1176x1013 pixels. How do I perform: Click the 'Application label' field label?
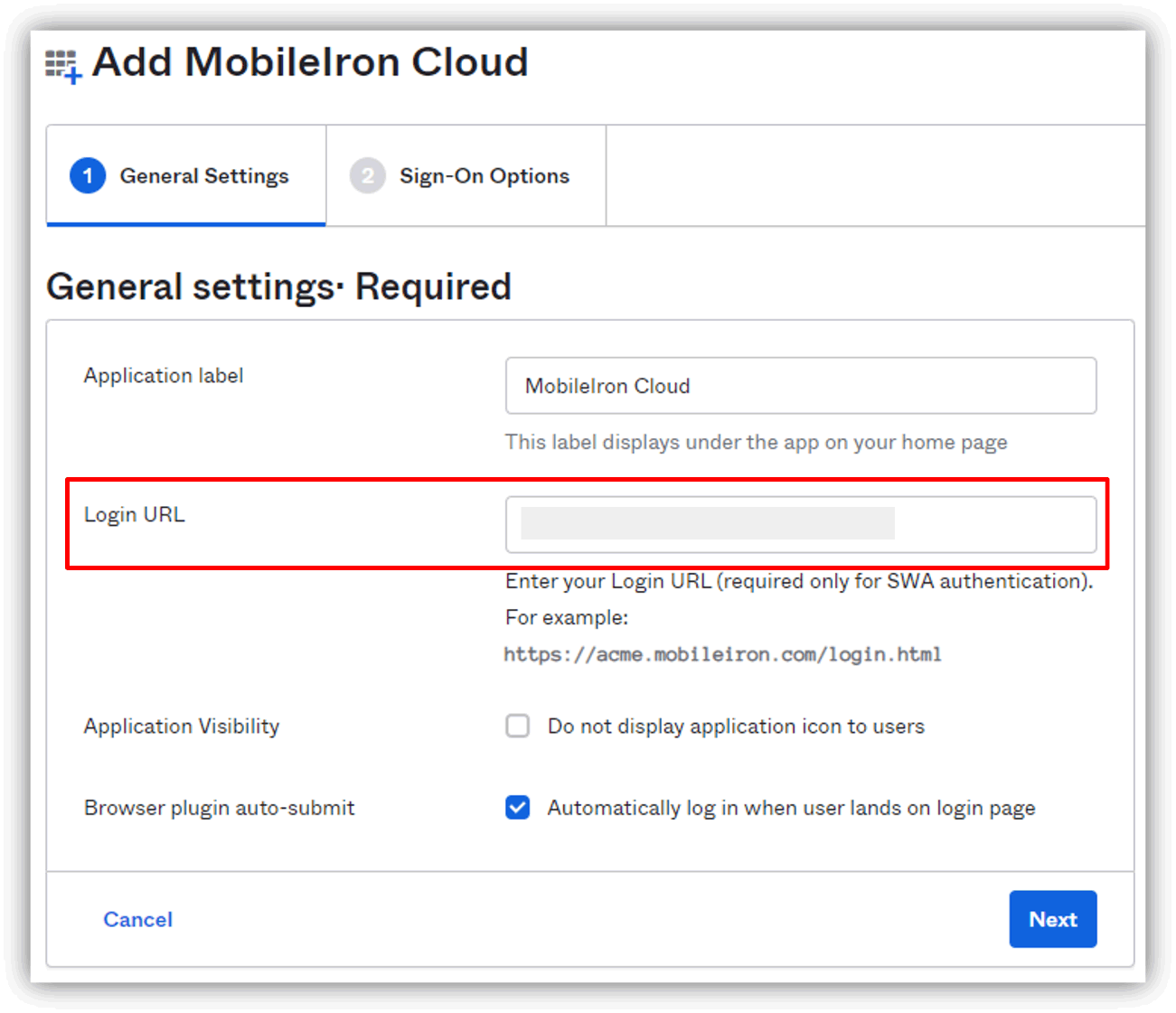tap(164, 375)
